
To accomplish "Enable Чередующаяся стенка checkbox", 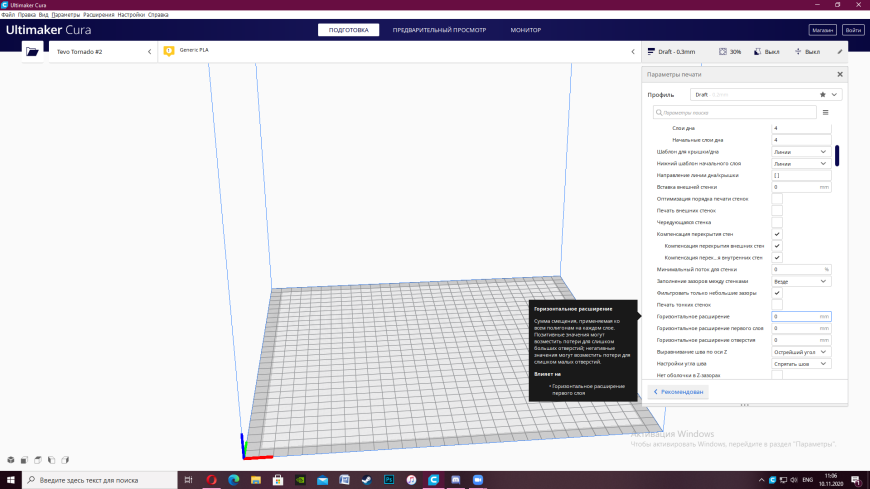I will (x=777, y=222).
